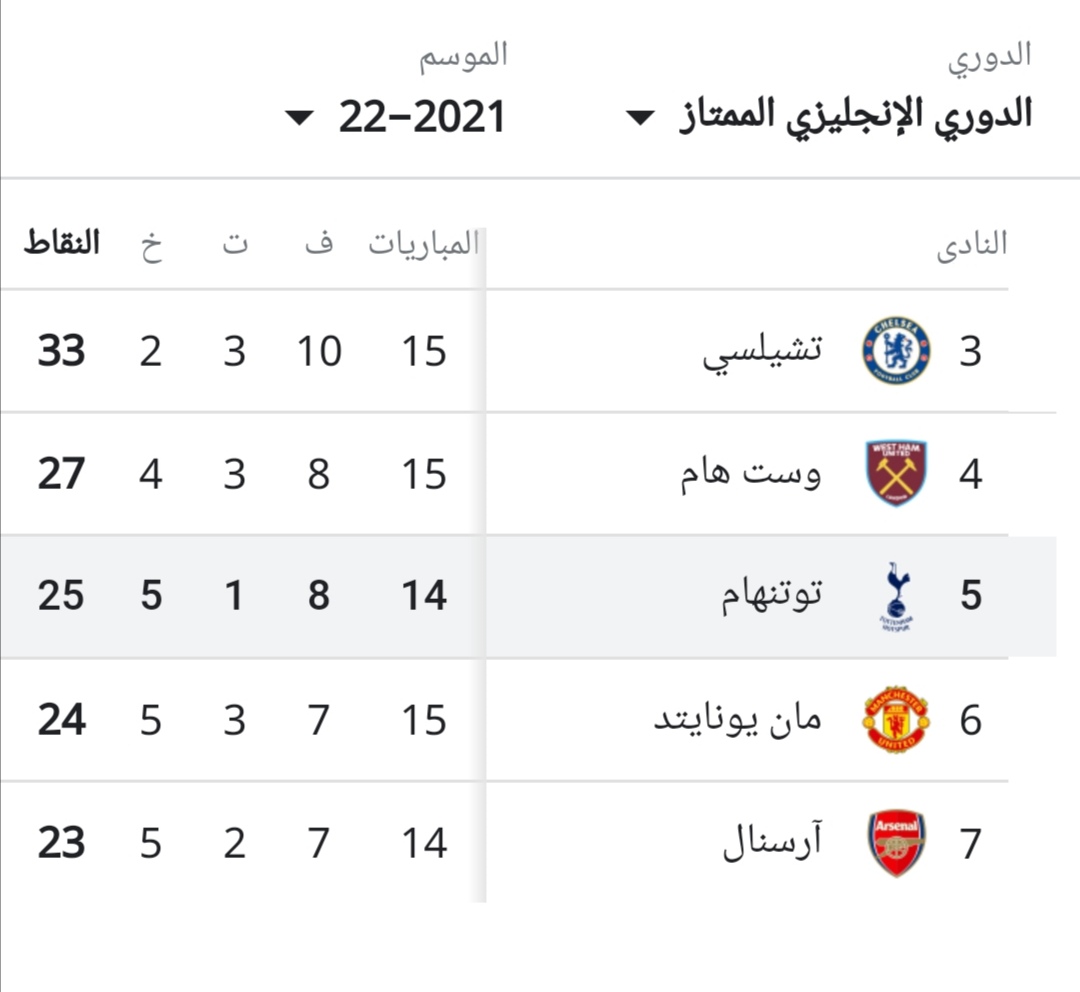The width and height of the screenshot is (1080, 992).
Task: Open the آرسنال team name
Action: (772, 841)
